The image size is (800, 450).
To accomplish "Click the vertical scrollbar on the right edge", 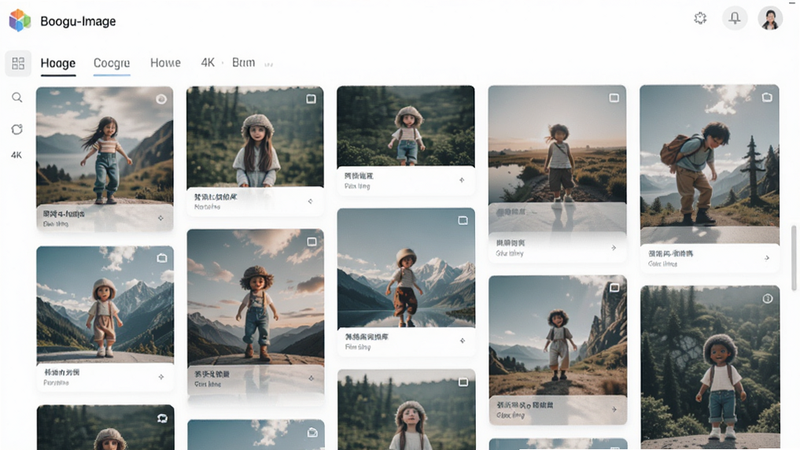I will coord(793,258).
